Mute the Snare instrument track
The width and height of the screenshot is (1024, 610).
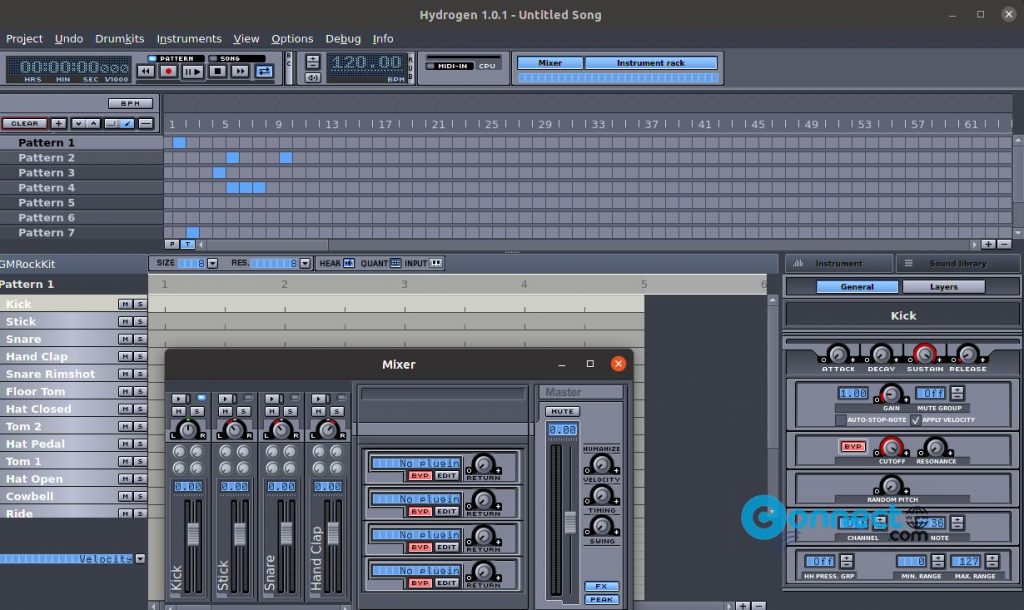pyautogui.click(x=125, y=338)
